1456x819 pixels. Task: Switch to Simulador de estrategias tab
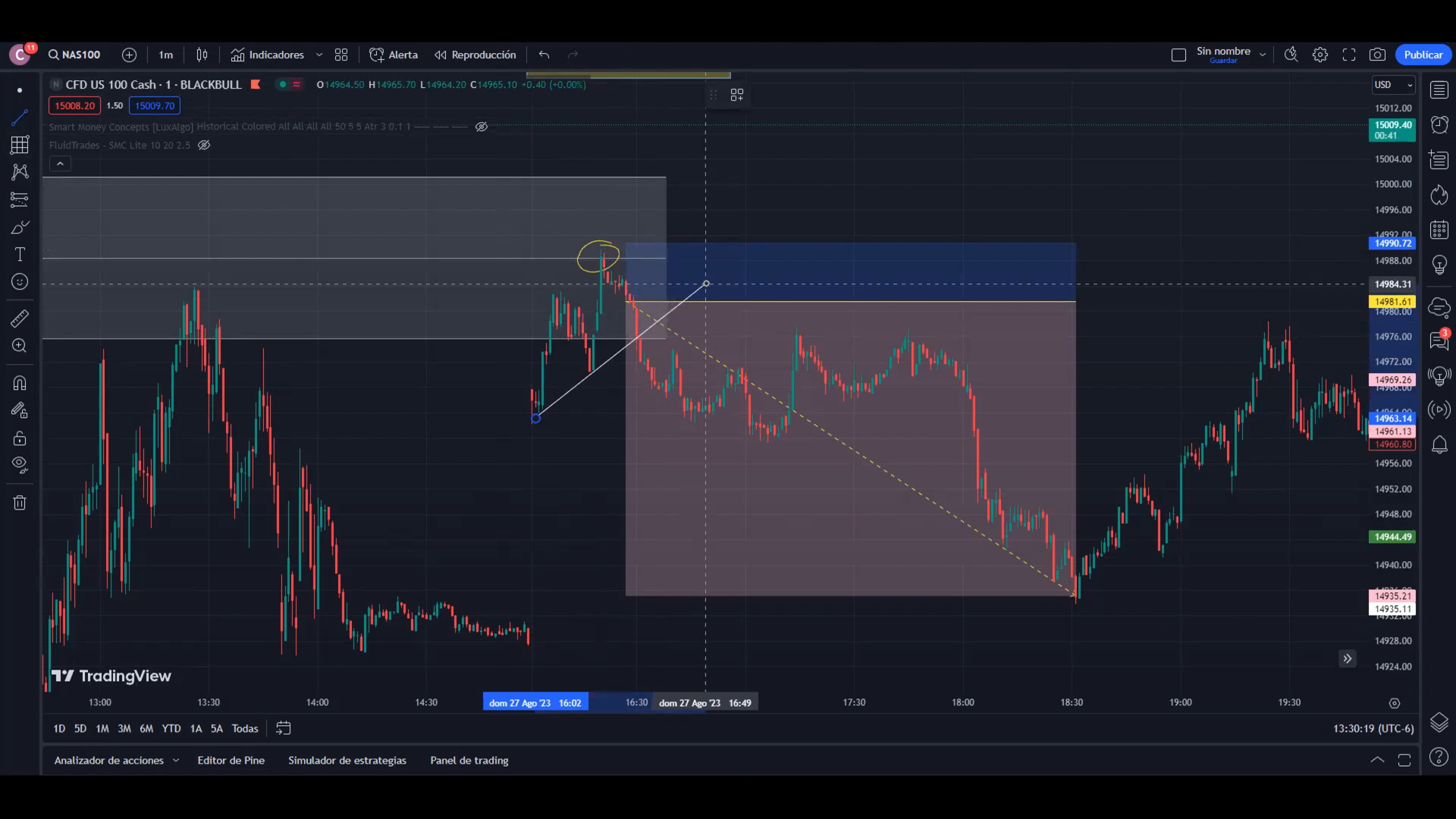tap(347, 760)
